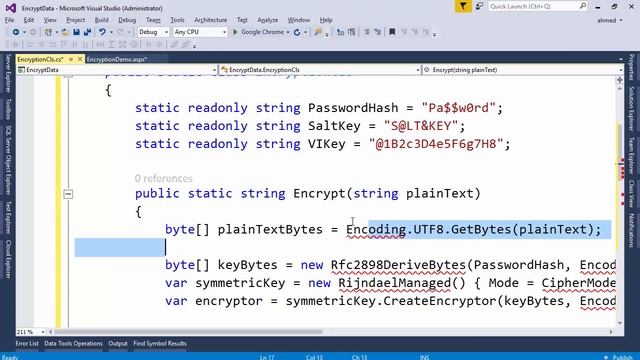Open the Team menu
The height and width of the screenshot is (360, 640).
[153, 20]
